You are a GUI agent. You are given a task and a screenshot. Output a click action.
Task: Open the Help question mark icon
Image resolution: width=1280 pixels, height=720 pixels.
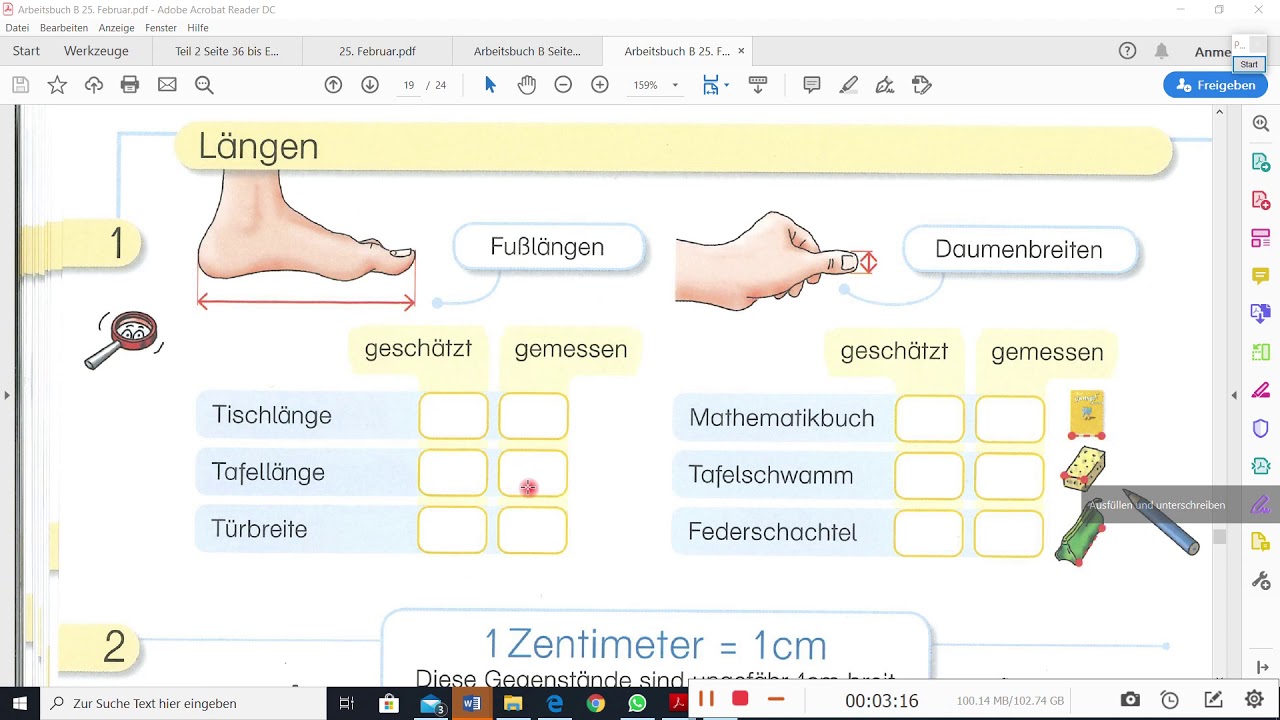point(1127,51)
